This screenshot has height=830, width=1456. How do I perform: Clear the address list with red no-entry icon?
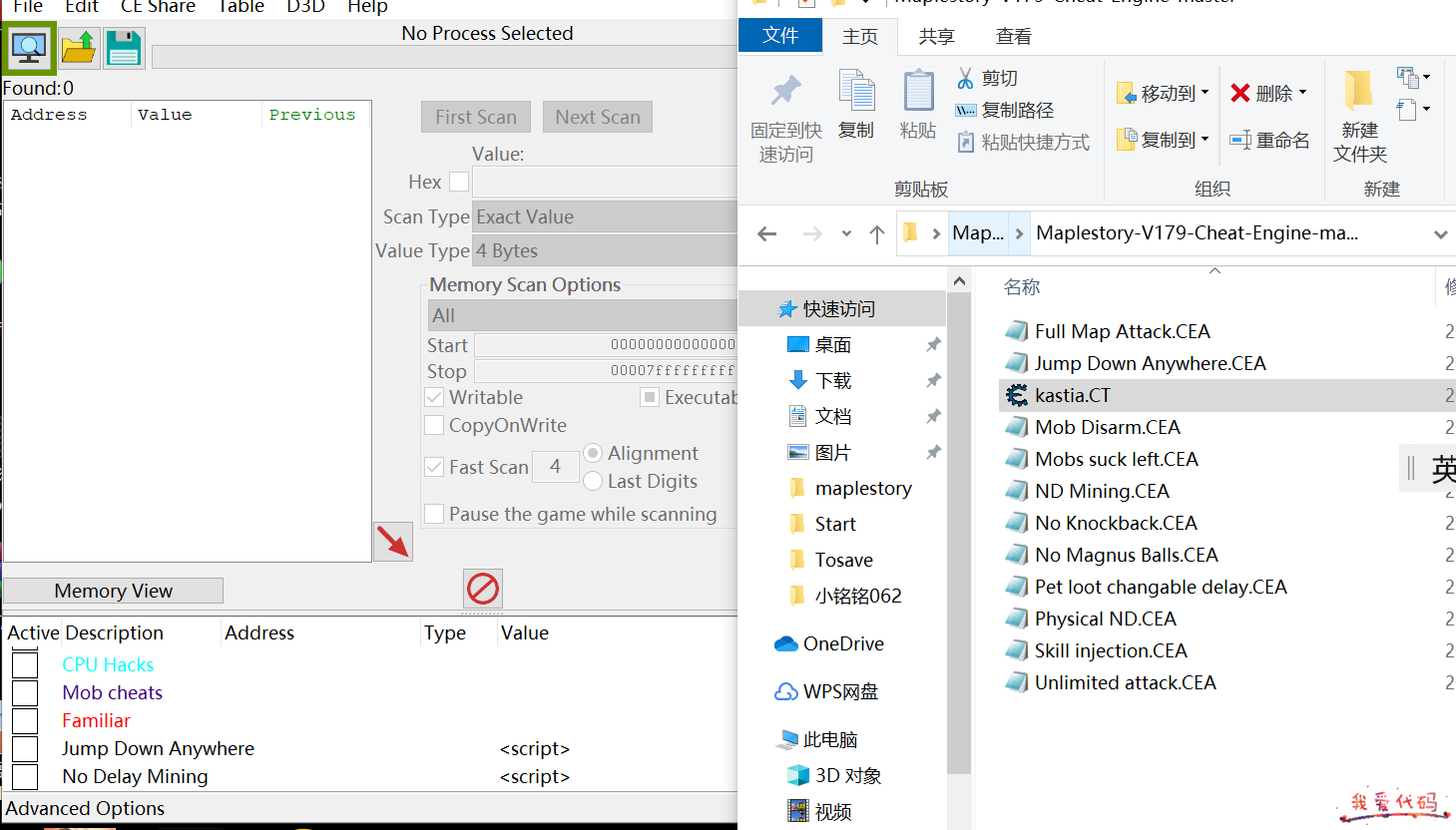(x=483, y=589)
